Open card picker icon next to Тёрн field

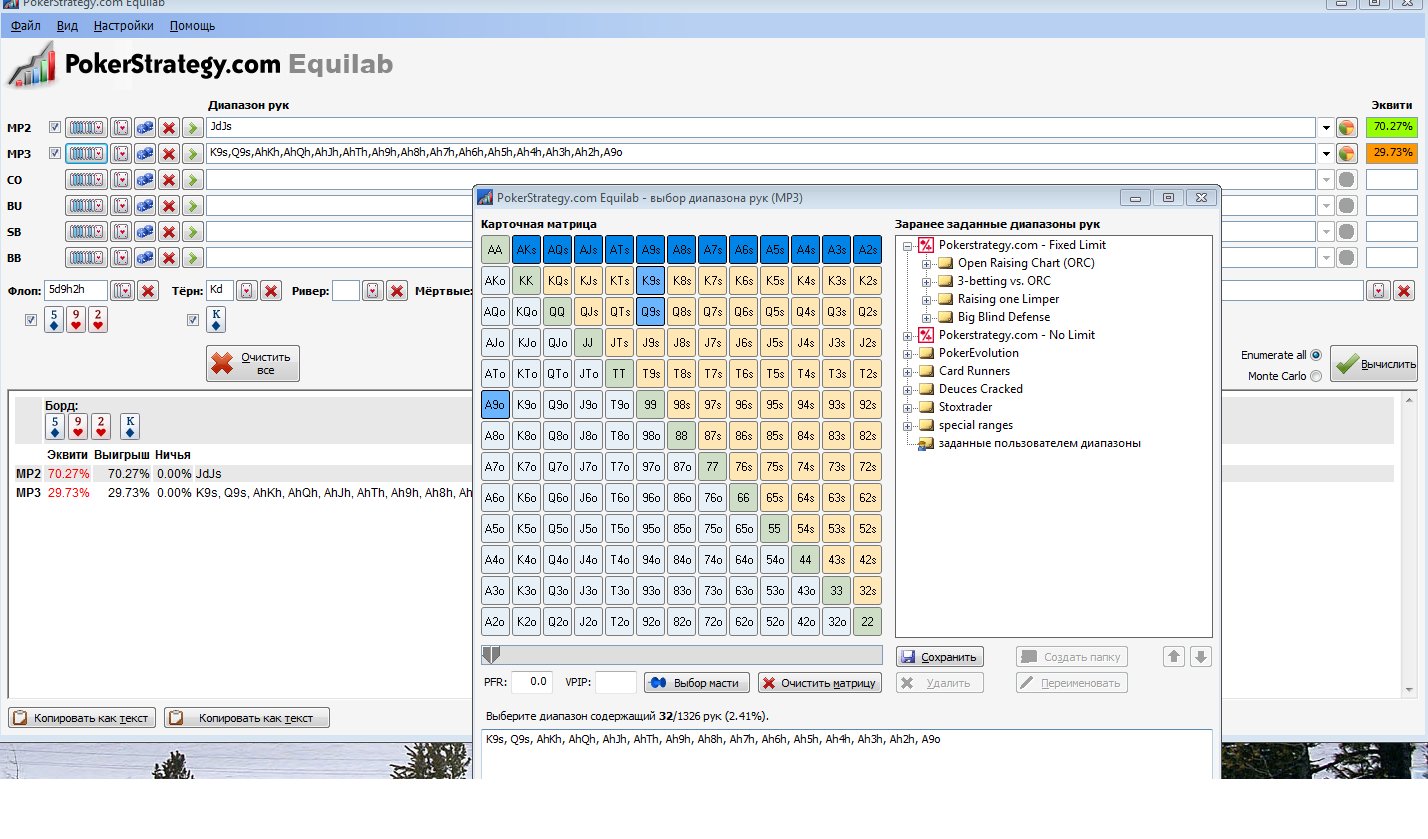coord(246,291)
